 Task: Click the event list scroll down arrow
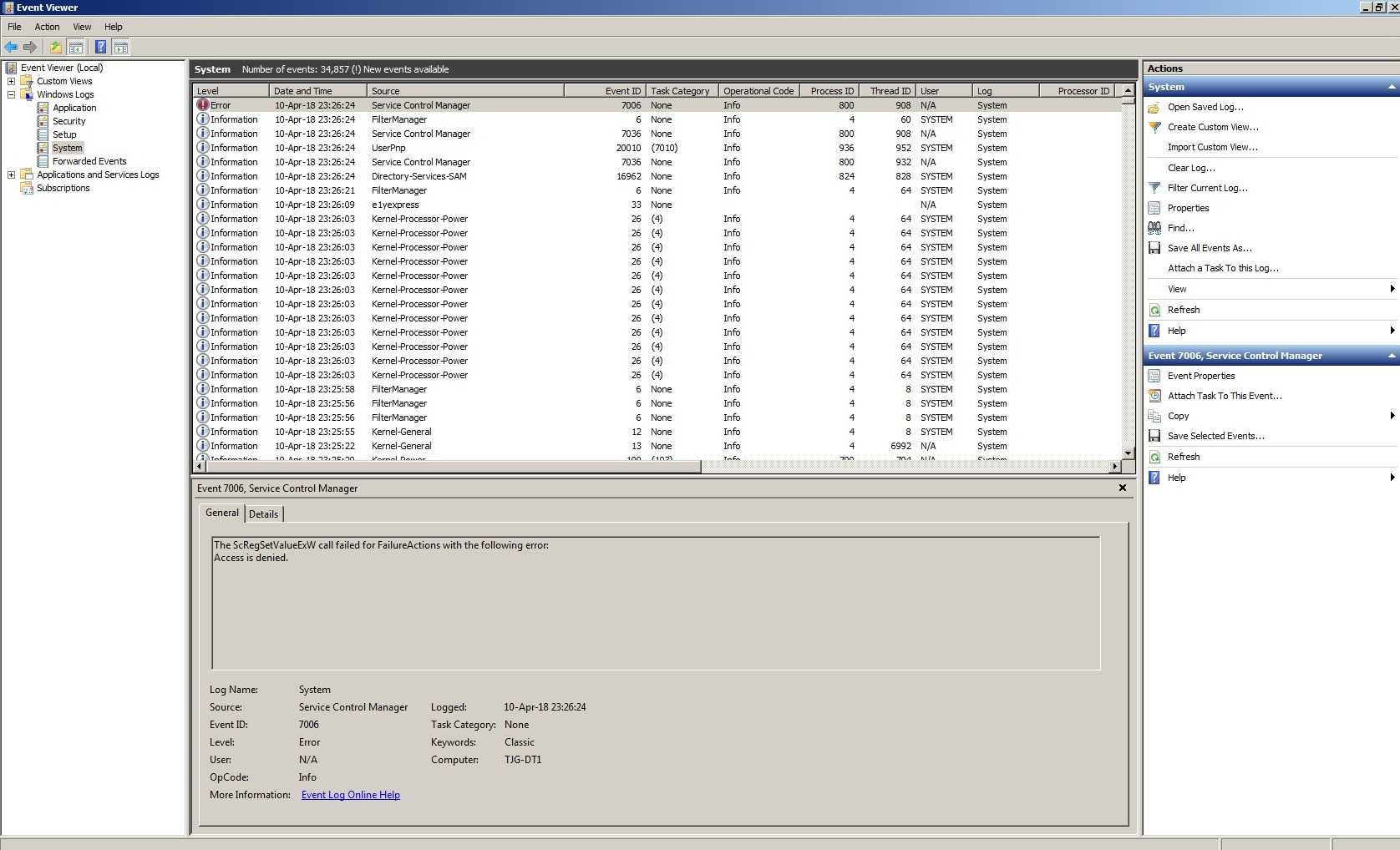pyautogui.click(x=1128, y=453)
